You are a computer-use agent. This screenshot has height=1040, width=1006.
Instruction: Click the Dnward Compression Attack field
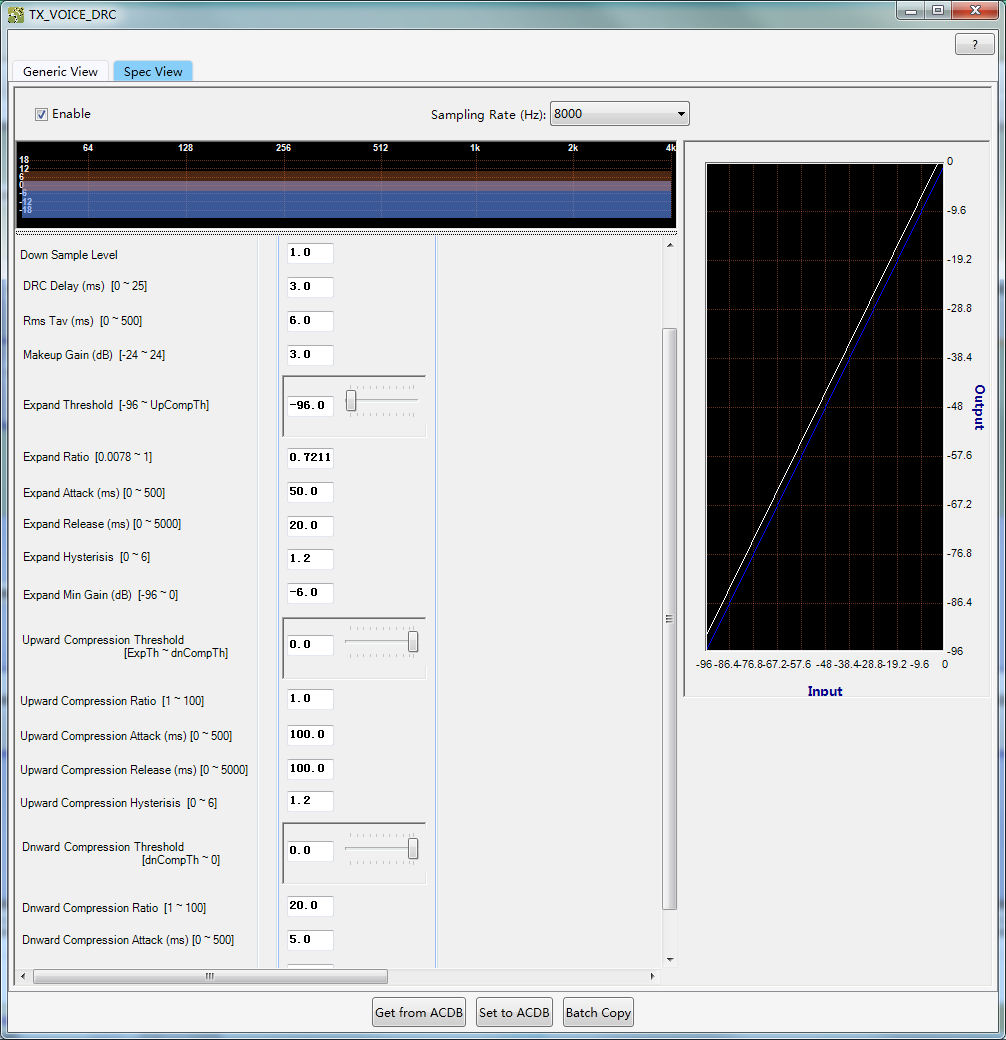pyautogui.click(x=310, y=939)
